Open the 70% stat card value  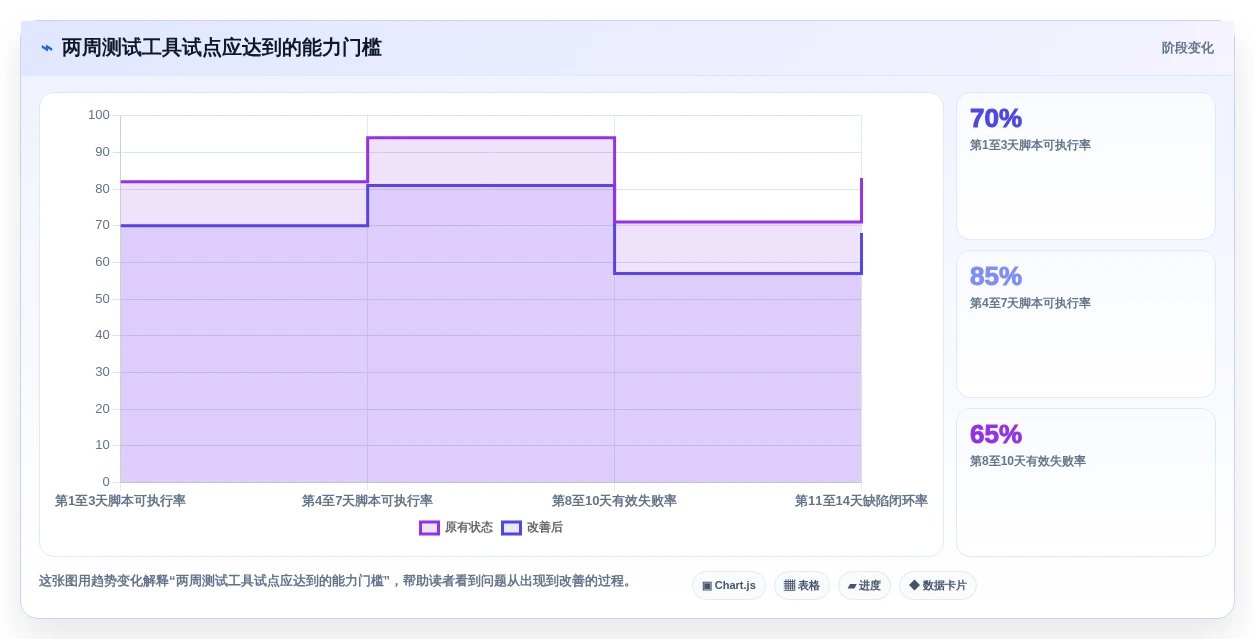(x=996, y=118)
